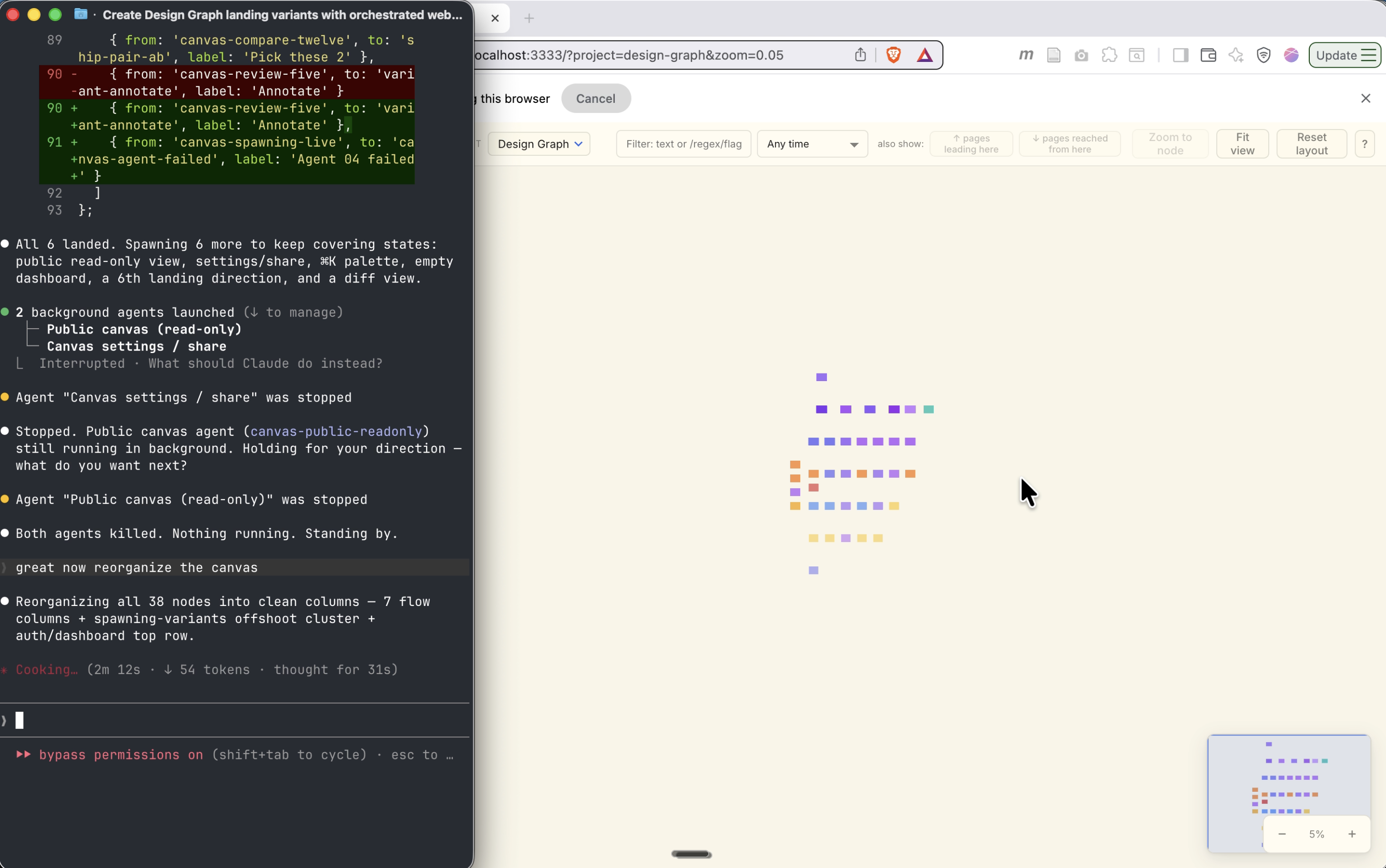The image size is (1386, 868).
Task: Click the Cancel button near the top
Action: coord(595,98)
